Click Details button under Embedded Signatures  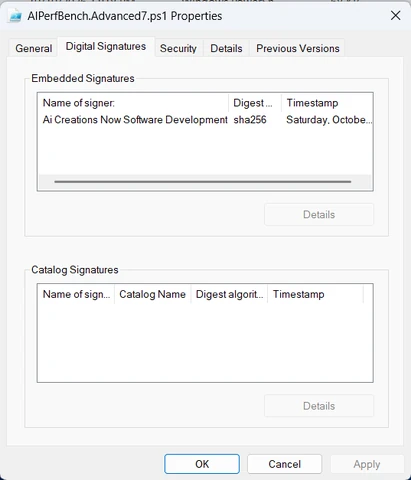tap(319, 214)
